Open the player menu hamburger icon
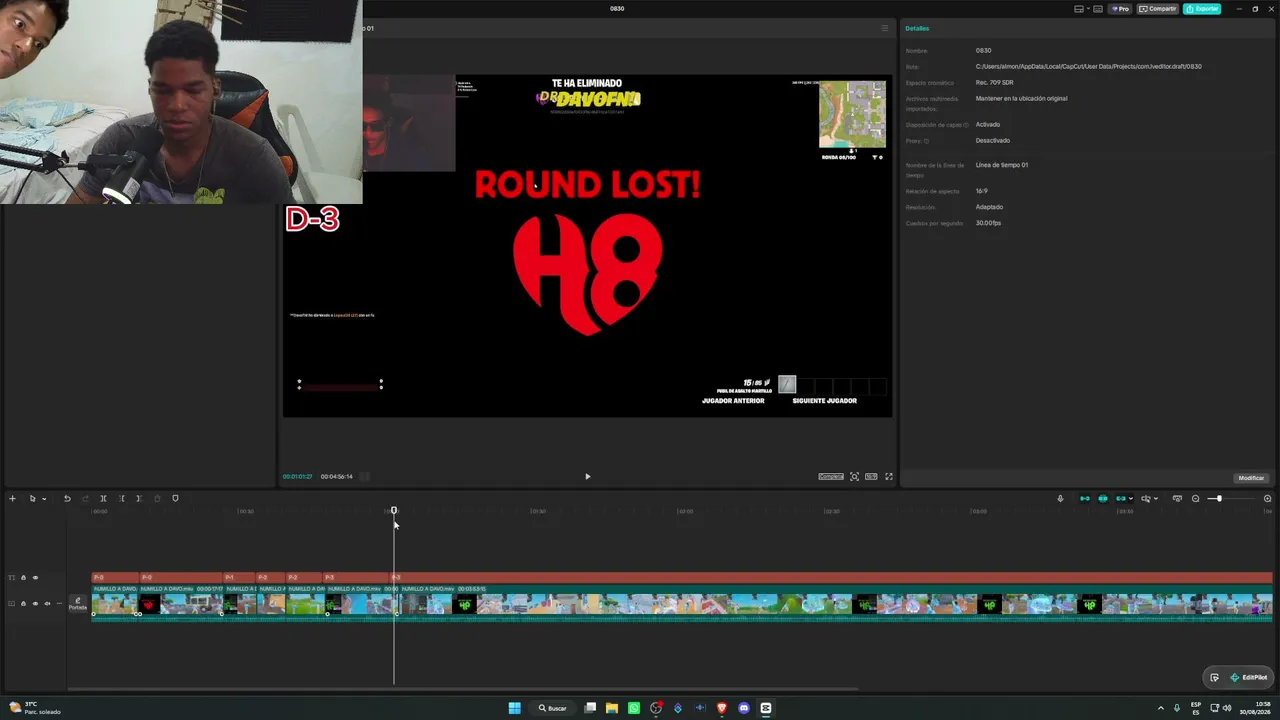This screenshot has height=720, width=1280. point(884,28)
